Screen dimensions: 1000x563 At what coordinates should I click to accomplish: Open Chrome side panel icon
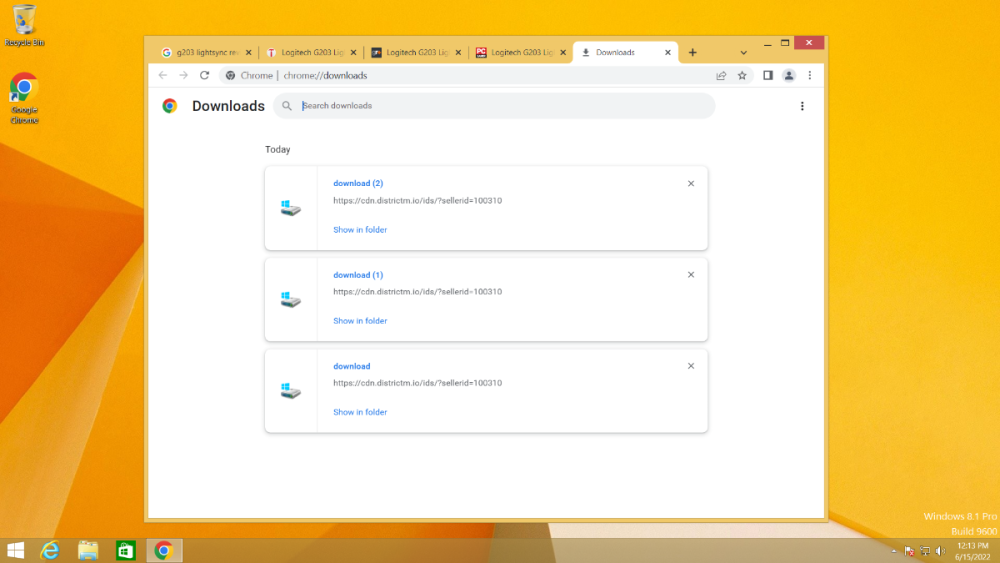tap(768, 75)
